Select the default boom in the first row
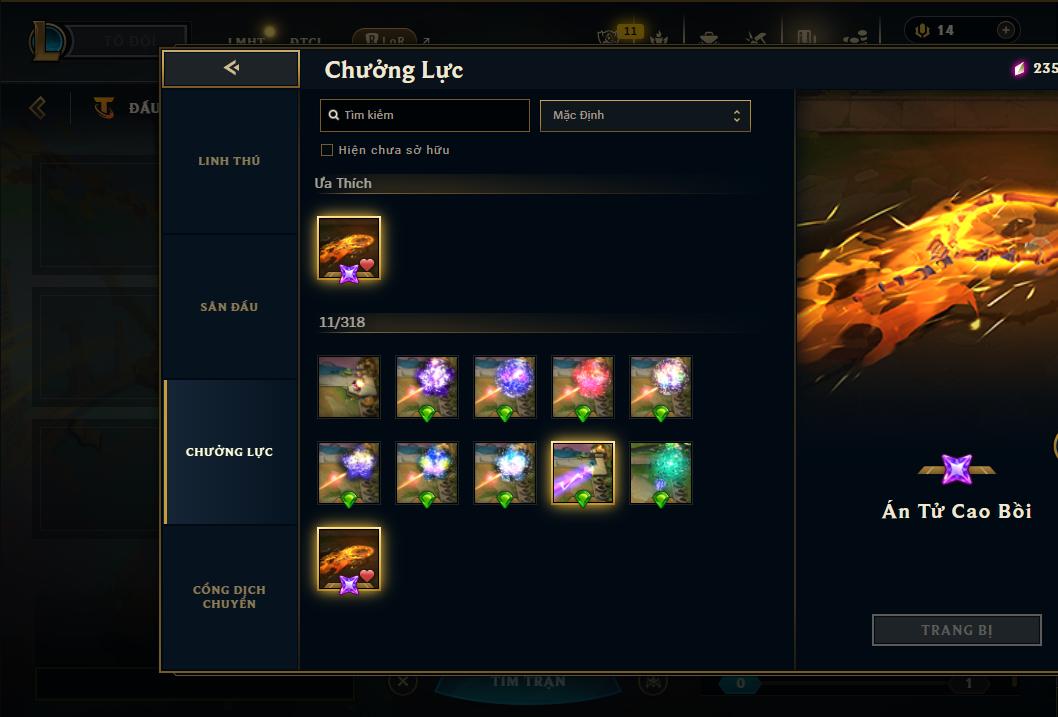 pos(349,387)
